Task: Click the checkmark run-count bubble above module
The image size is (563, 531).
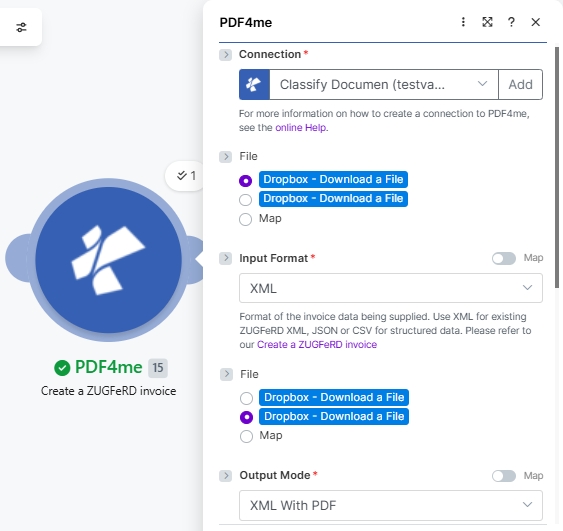Action: tap(186, 176)
